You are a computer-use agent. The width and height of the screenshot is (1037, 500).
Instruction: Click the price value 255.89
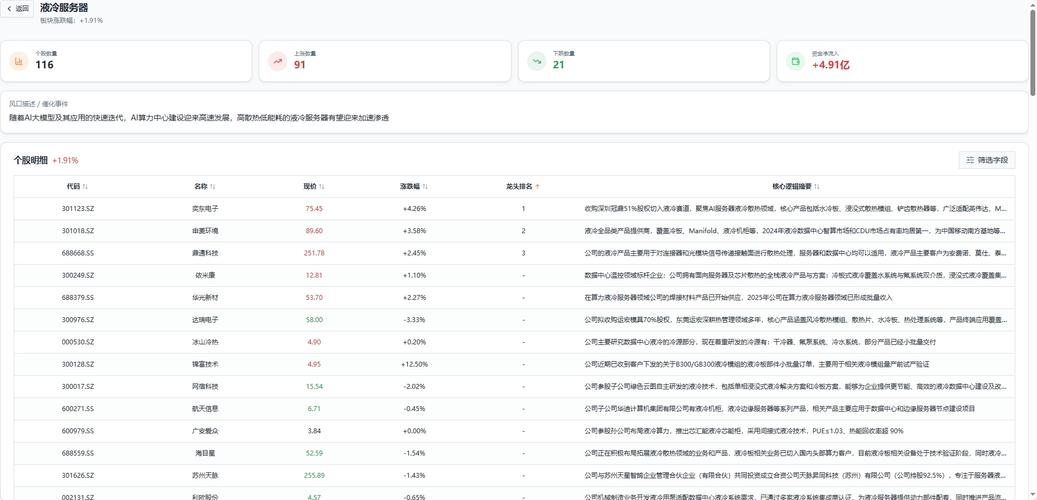click(314, 476)
